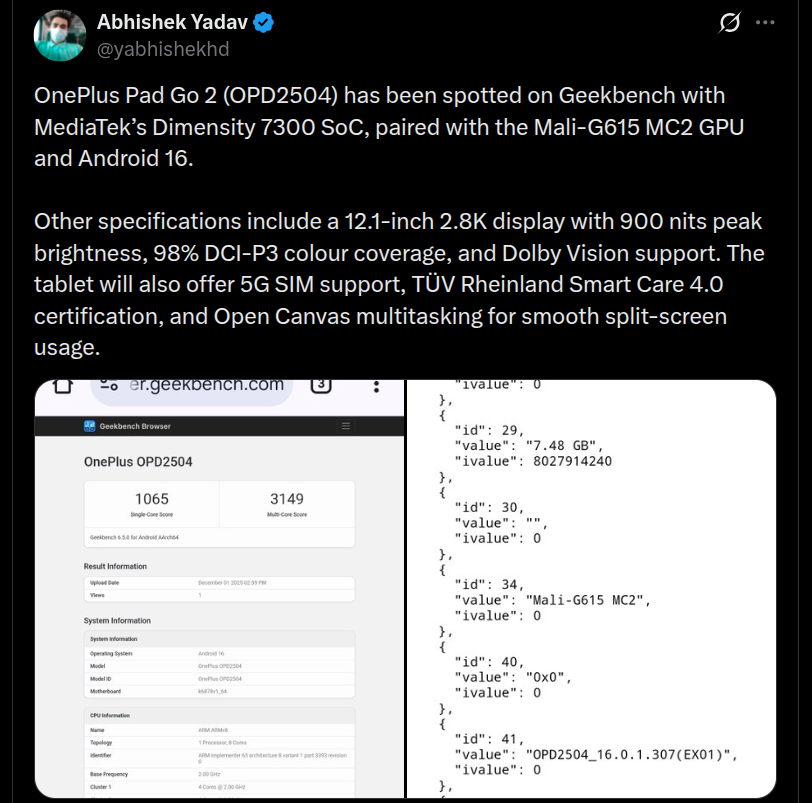Click the browser home icon in screenshot

(62, 386)
